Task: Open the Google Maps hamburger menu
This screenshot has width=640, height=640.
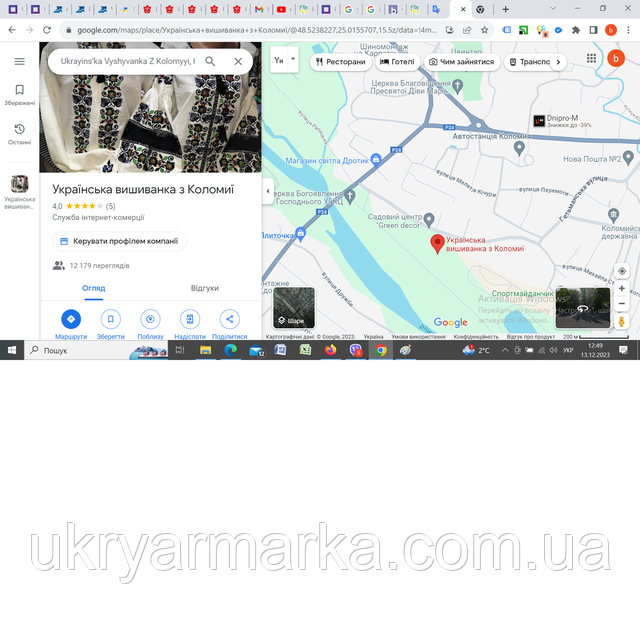Action: click(x=20, y=62)
